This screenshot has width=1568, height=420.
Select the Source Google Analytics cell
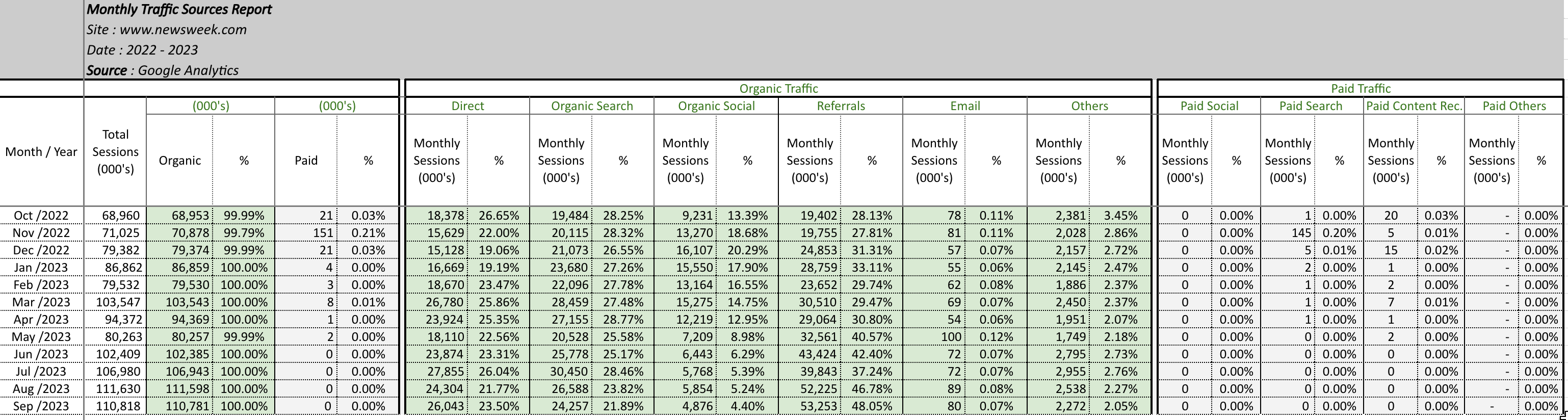coord(162,71)
